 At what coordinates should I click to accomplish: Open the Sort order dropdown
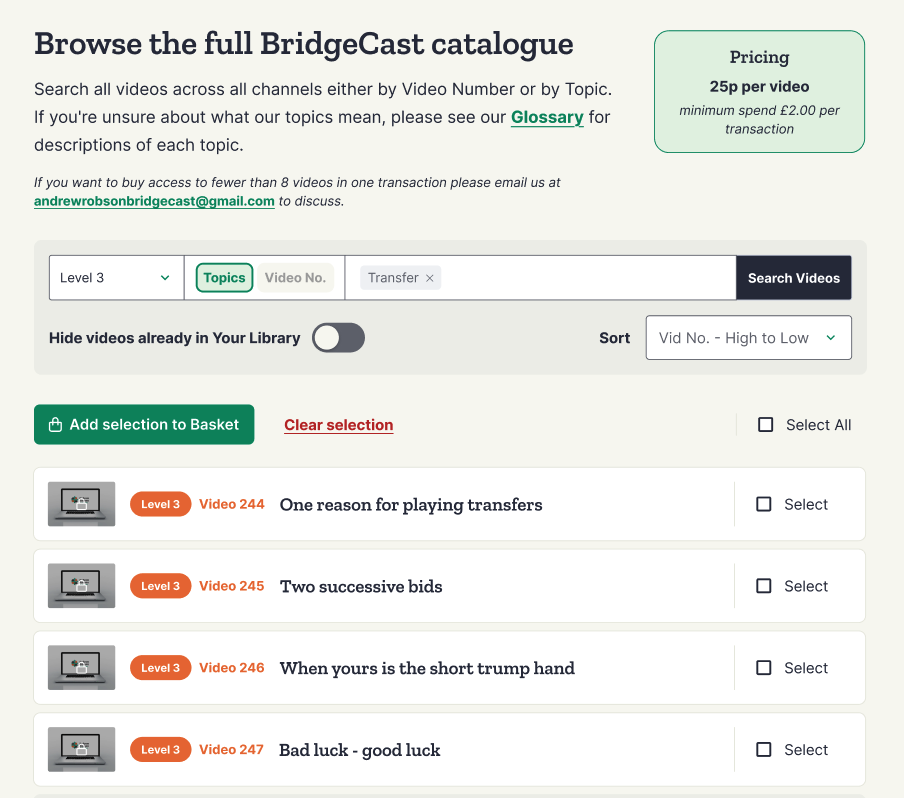(x=748, y=338)
